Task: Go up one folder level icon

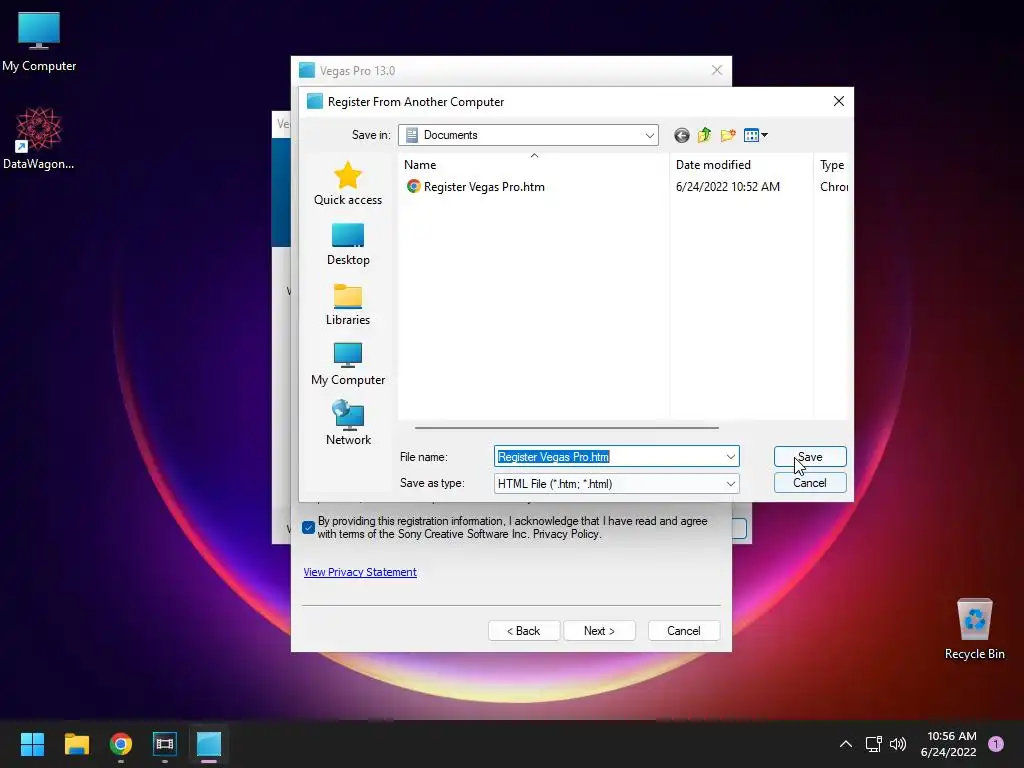Action: pyautogui.click(x=704, y=135)
